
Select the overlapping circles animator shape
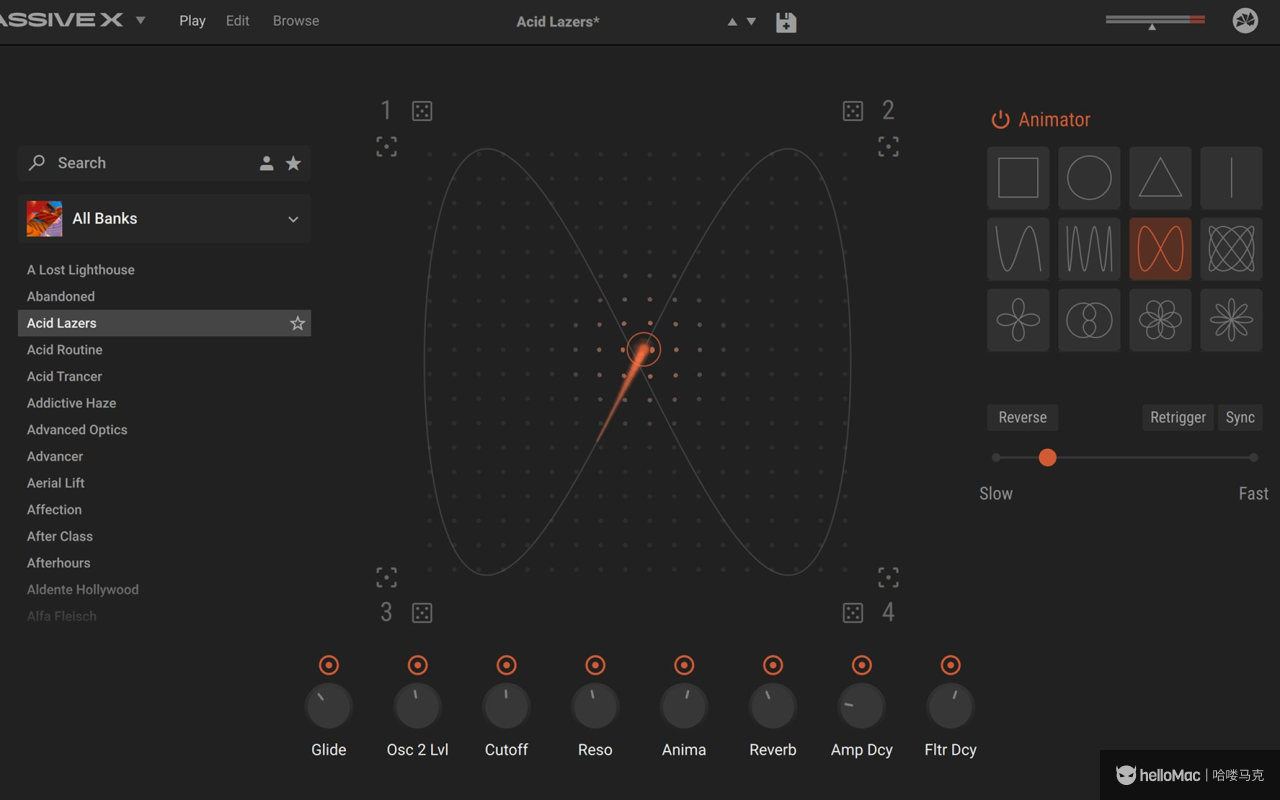(x=1089, y=320)
